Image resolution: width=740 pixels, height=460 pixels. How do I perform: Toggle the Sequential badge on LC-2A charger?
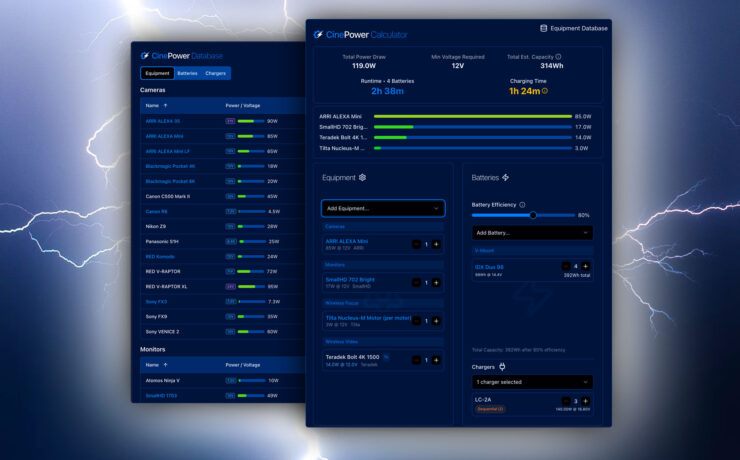(x=490, y=409)
